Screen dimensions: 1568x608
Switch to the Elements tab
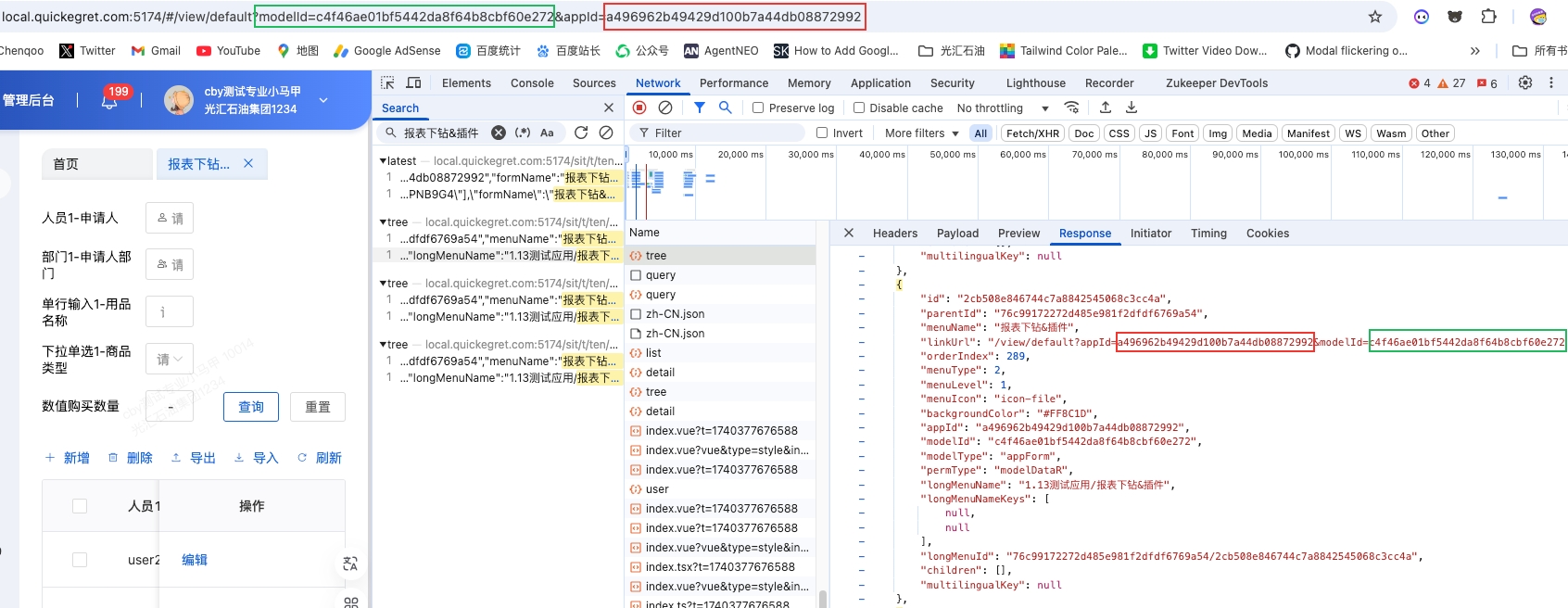pos(466,82)
